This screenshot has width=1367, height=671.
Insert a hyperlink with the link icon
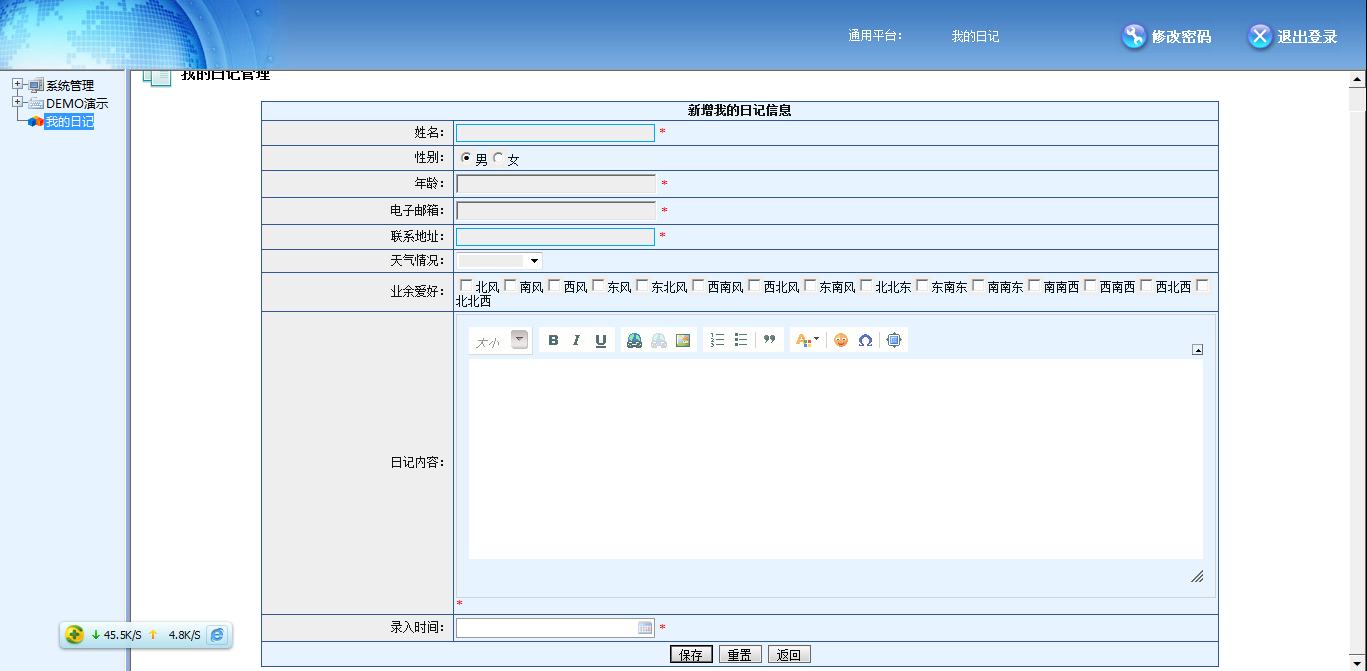coord(634,340)
